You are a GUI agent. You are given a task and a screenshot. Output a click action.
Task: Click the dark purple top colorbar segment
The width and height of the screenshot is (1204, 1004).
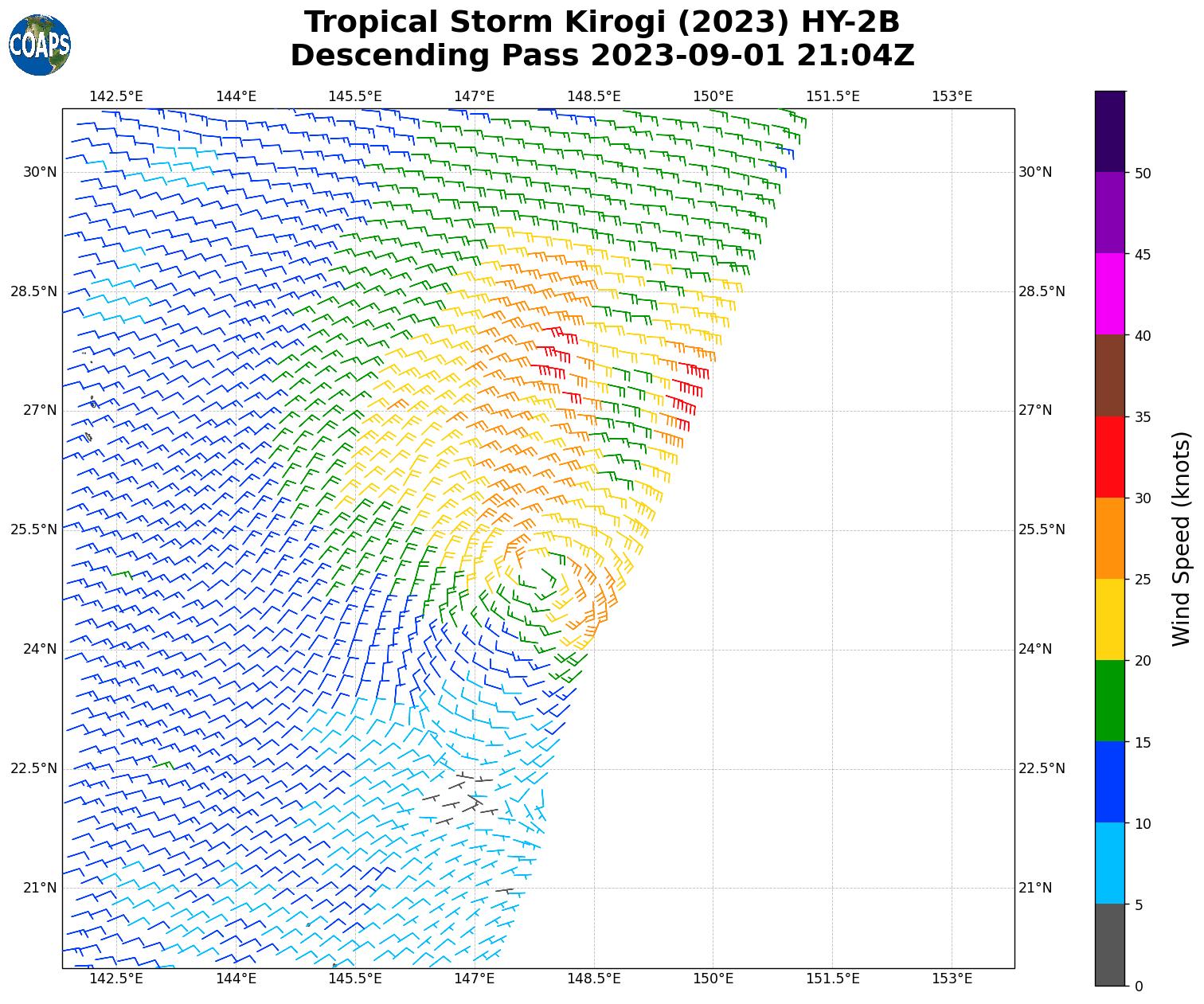[x=1110, y=131]
